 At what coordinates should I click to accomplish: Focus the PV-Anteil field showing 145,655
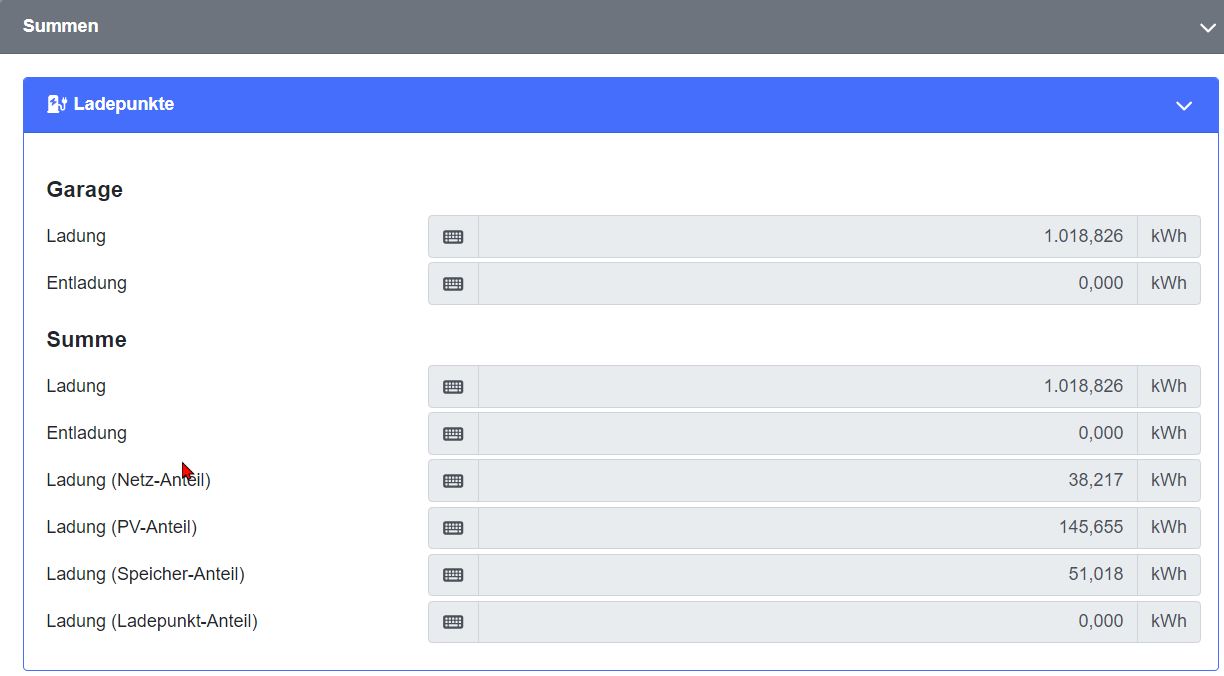click(808, 528)
